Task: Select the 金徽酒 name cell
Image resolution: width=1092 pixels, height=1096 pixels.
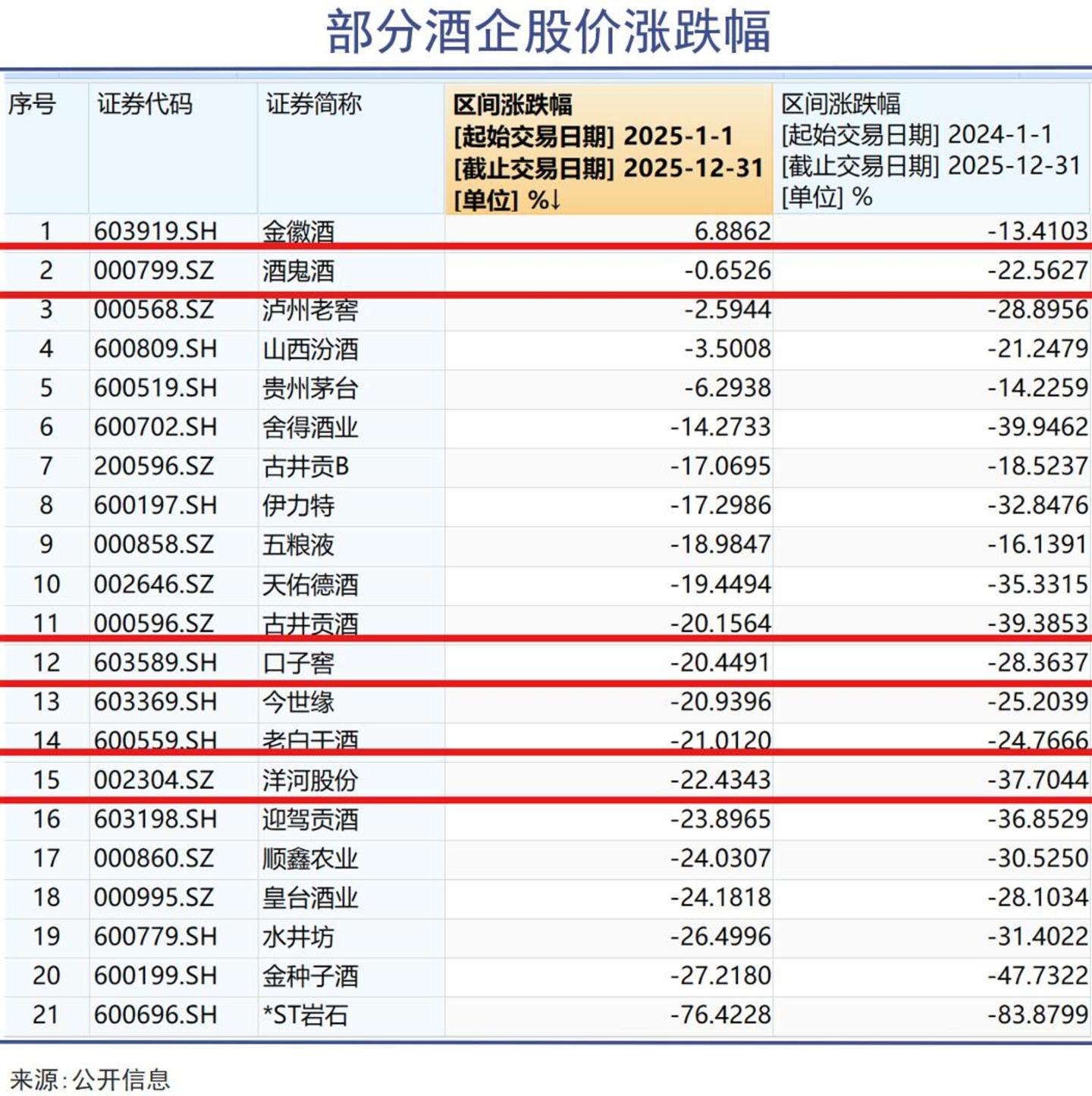Action: [298, 231]
